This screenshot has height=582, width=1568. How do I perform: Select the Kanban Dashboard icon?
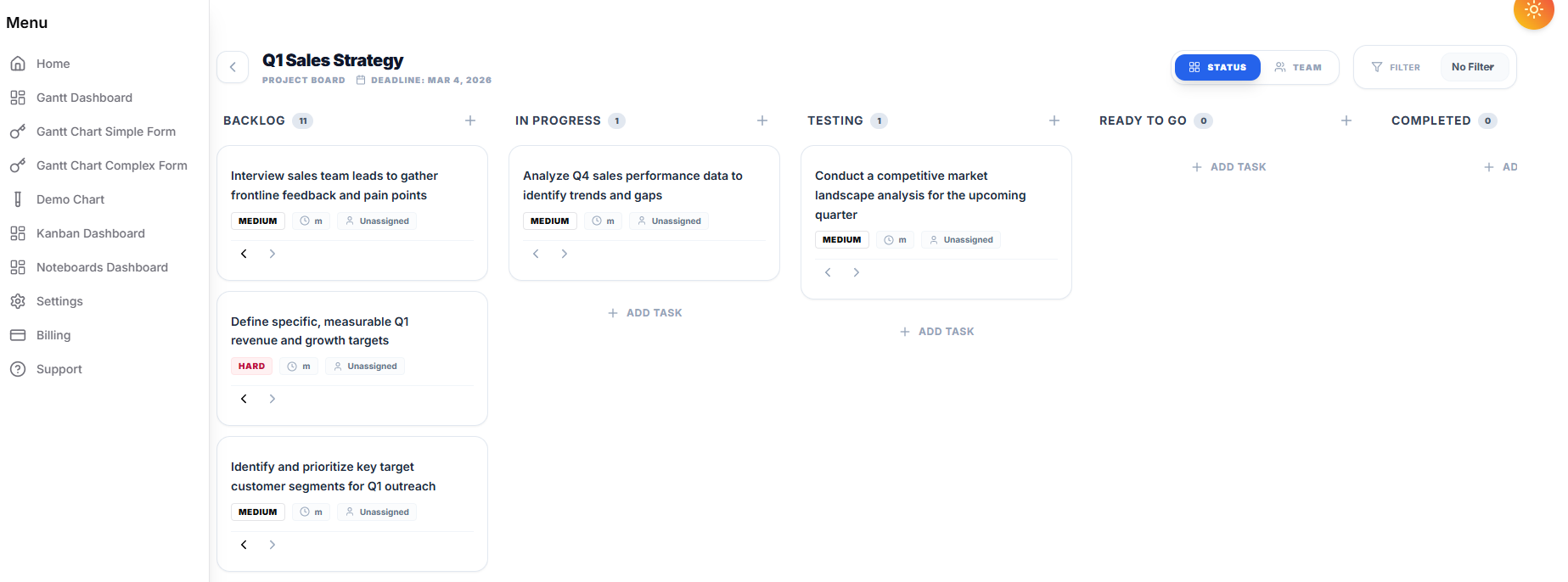tap(18, 233)
